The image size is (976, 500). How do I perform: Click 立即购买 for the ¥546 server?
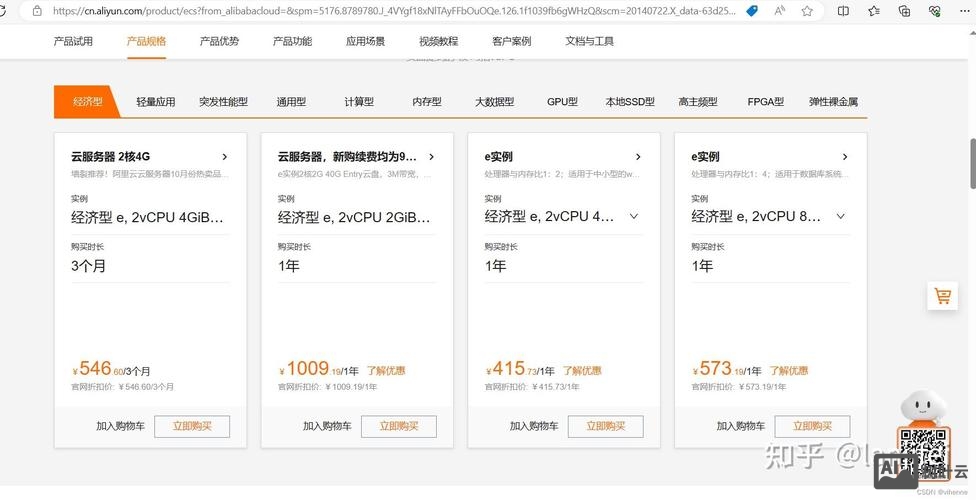tap(192, 426)
